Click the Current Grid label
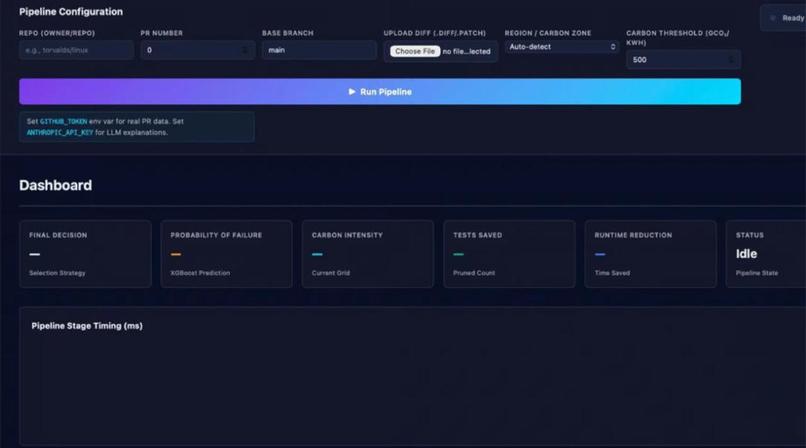This screenshot has width=806, height=448. tap(331, 273)
